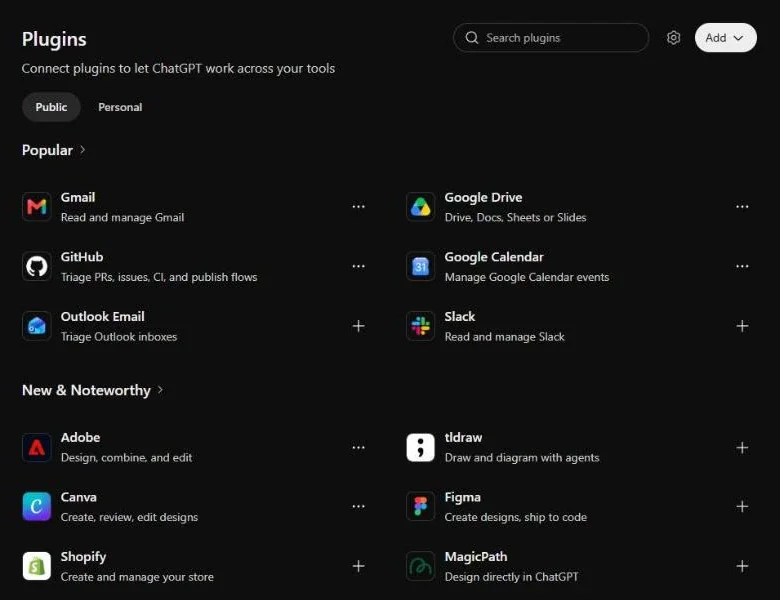Select the Gmail plugin title
Screen dimensions: 780x600
coord(78,197)
